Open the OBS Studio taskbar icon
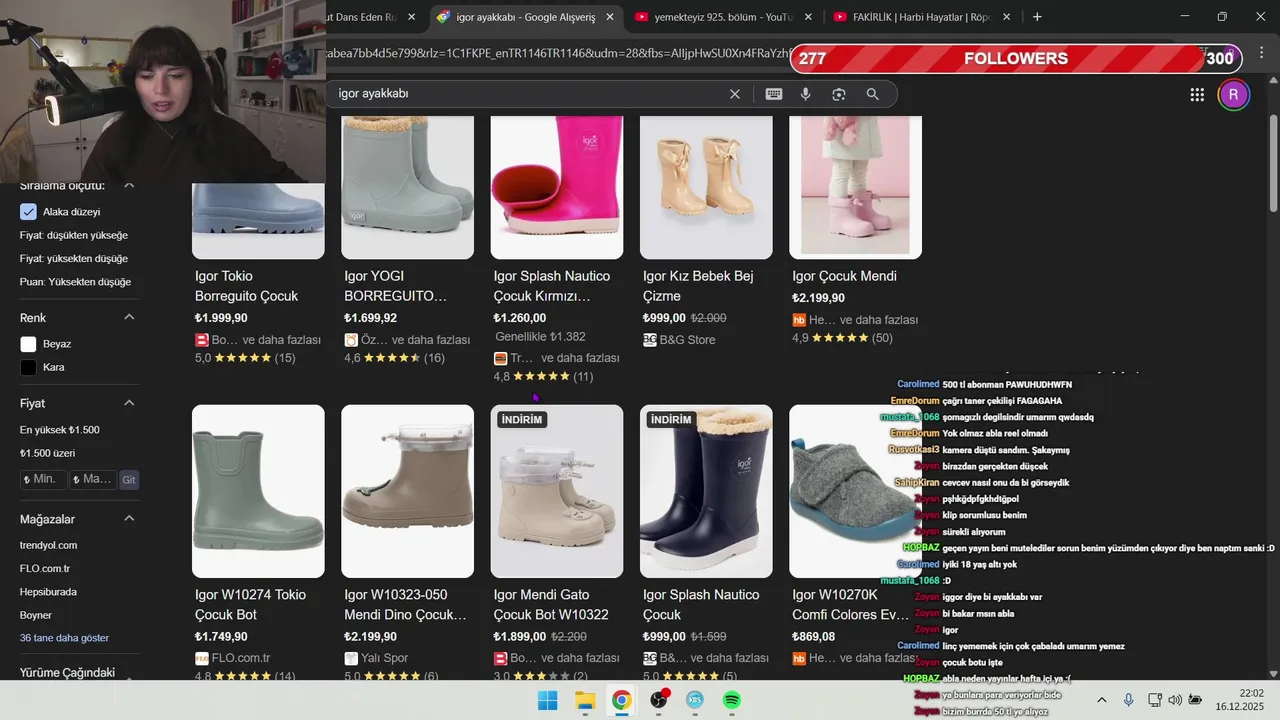 tap(659, 700)
